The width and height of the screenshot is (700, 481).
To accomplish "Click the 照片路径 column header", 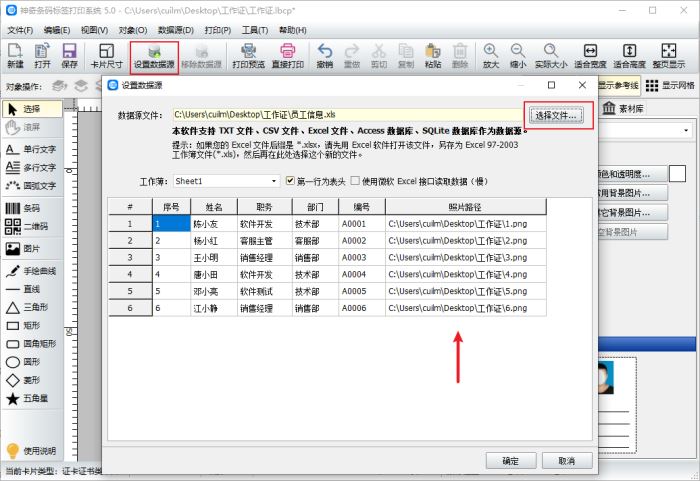I will point(465,207).
